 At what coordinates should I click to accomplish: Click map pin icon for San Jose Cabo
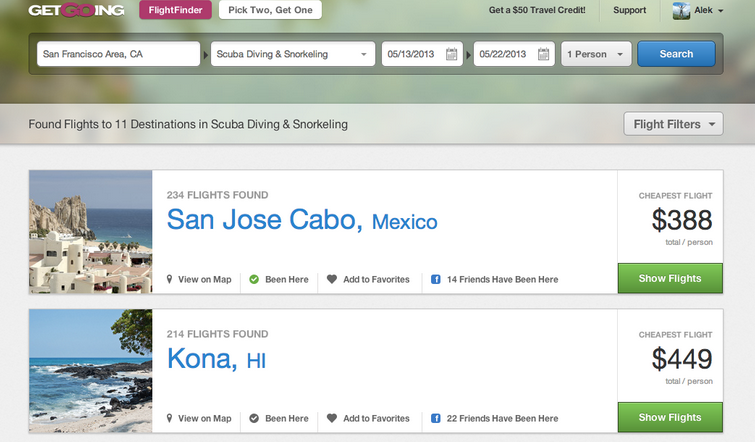point(170,280)
